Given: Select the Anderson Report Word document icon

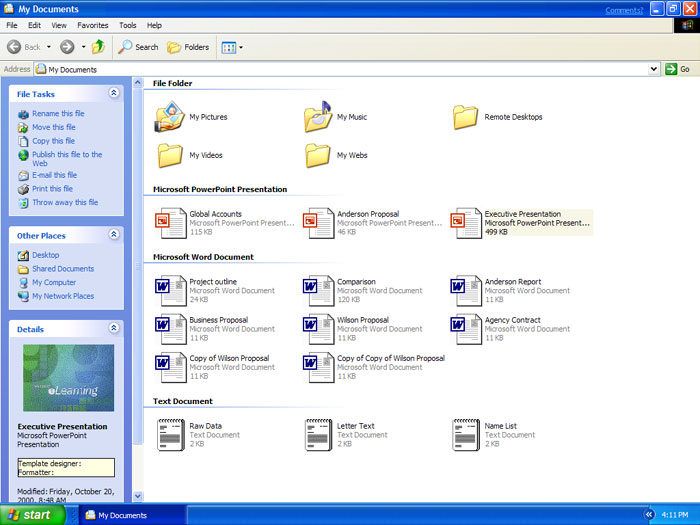Looking at the screenshot, I should point(466,291).
